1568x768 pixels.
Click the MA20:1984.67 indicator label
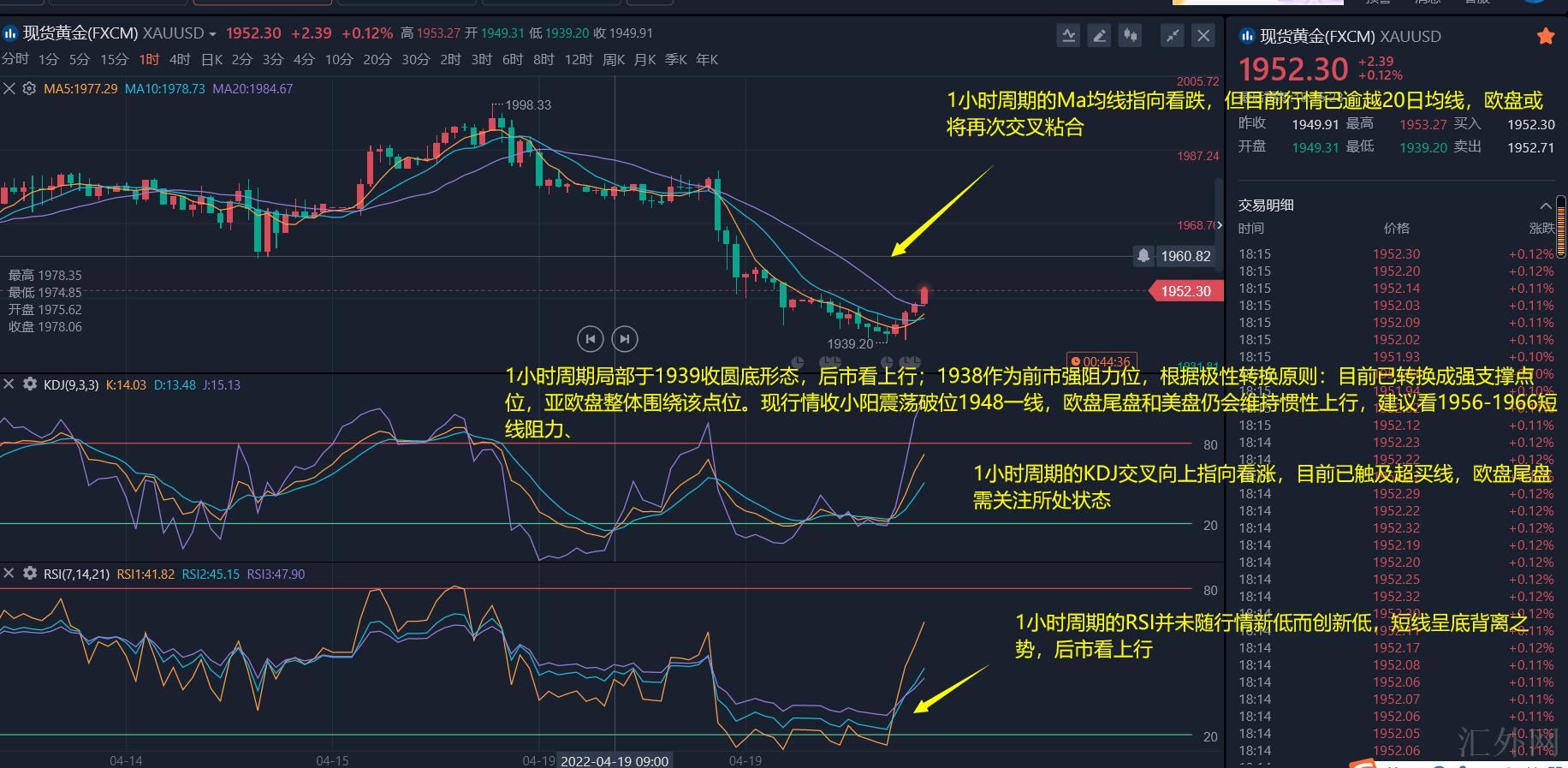pos(252,88)
